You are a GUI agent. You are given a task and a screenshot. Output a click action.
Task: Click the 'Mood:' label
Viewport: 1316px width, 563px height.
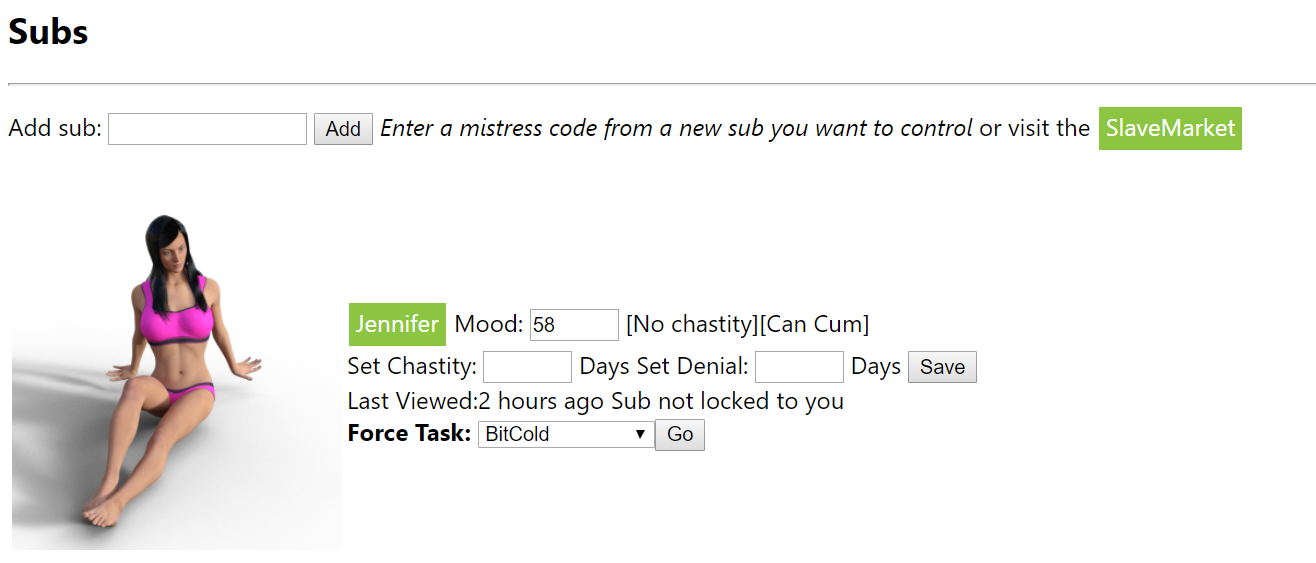click(489, 324)
